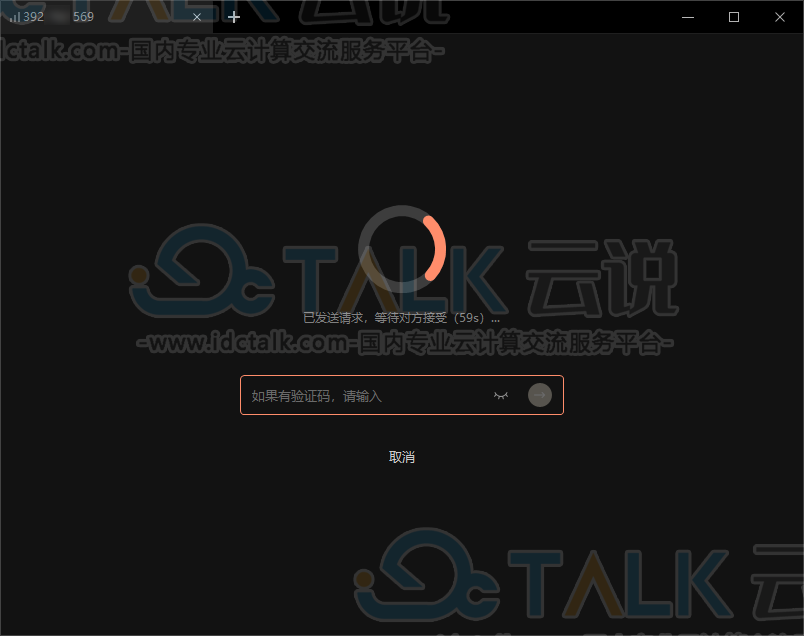The image size is (804, 636).
Task: Click the signal strength icon in tab
Action: tap(15, 17)
